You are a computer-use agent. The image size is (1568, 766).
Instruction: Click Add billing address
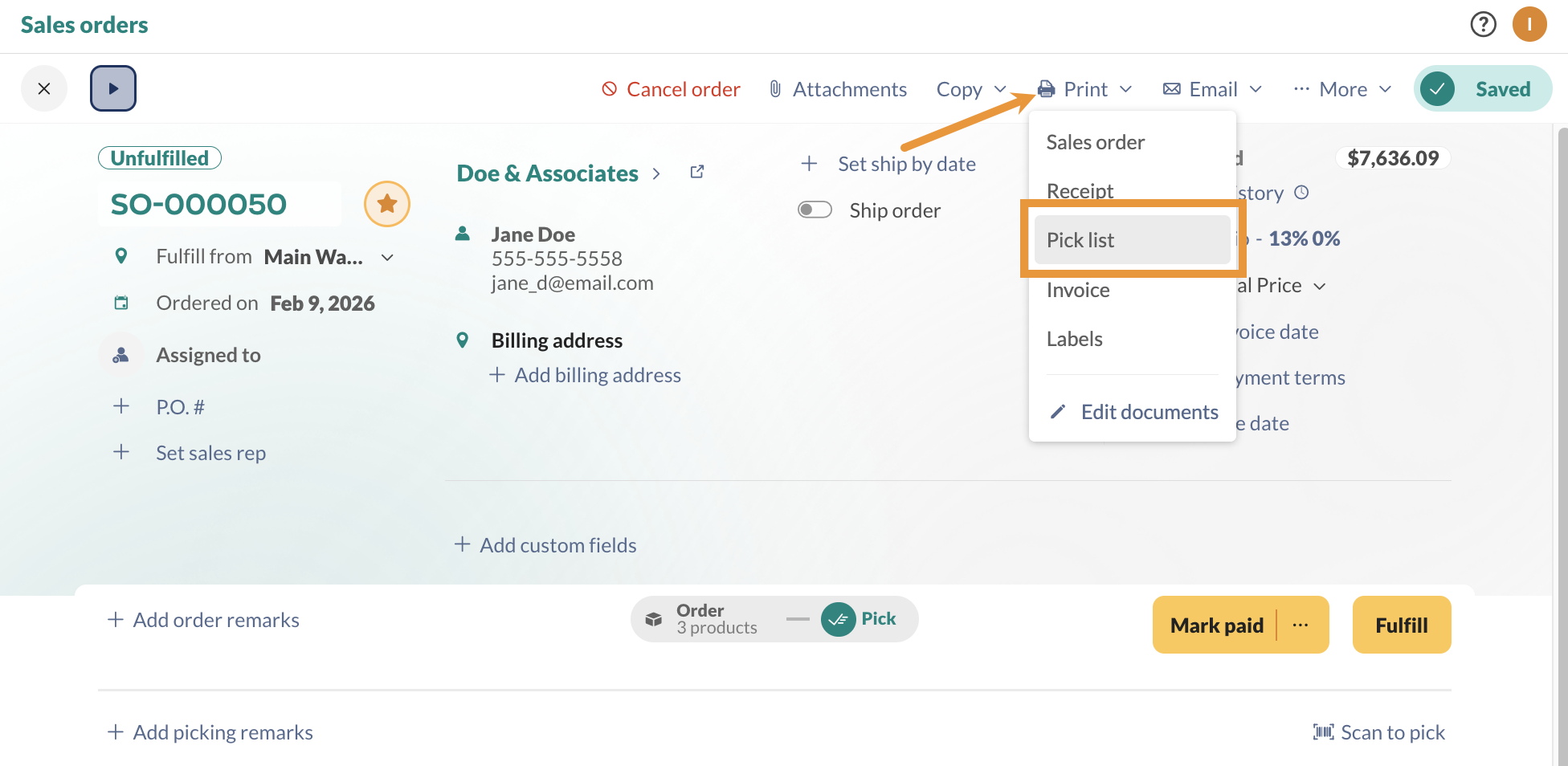click(598, 374)
